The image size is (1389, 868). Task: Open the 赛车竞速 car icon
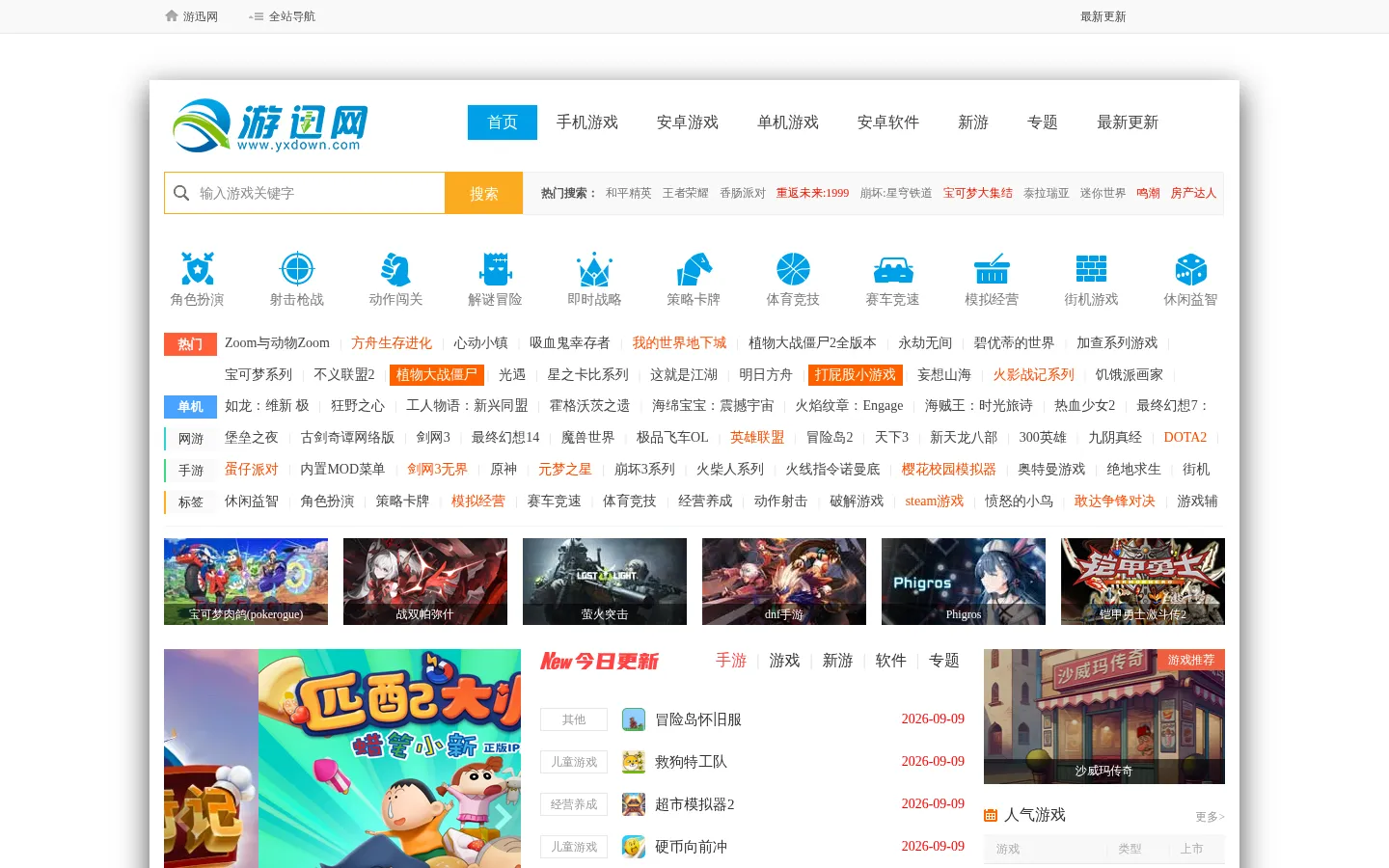(893, 268)
